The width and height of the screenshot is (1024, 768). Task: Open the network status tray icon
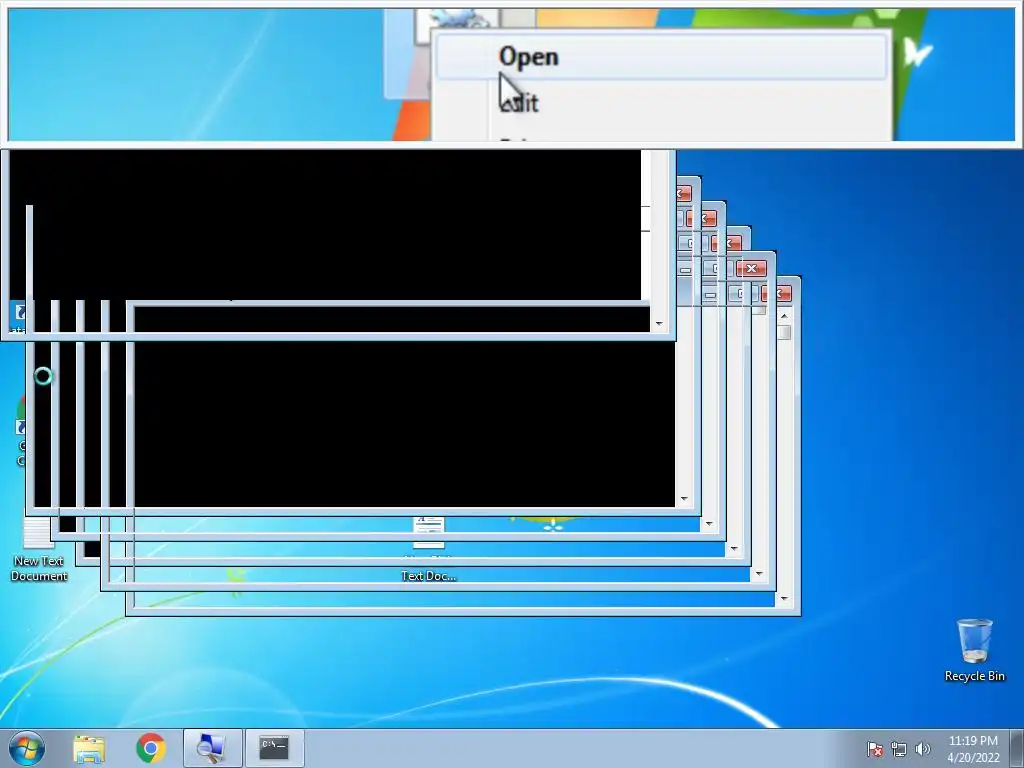[899, 749]
